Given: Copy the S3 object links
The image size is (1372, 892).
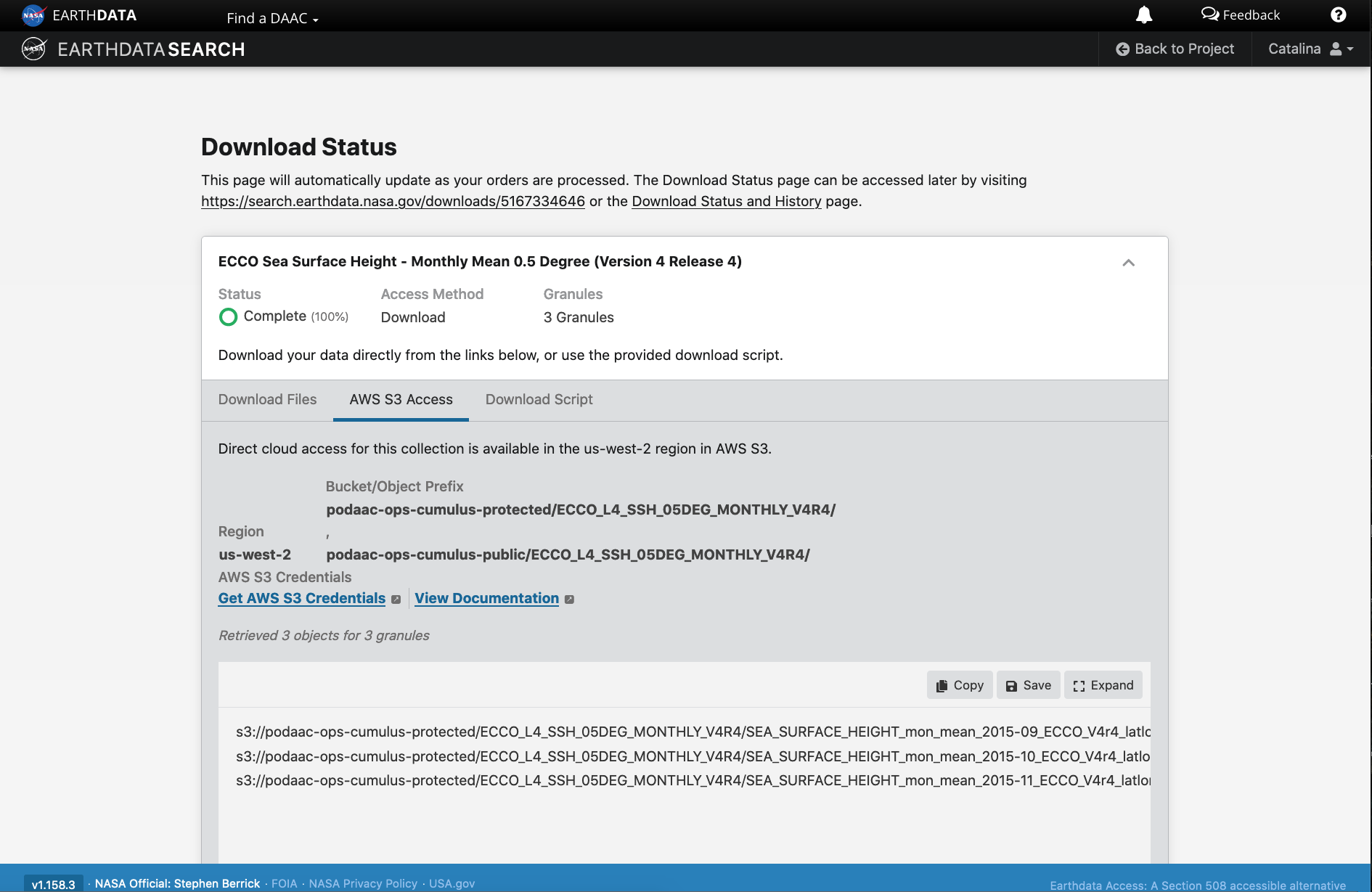Looking at the screenshot, I should 959,685.
